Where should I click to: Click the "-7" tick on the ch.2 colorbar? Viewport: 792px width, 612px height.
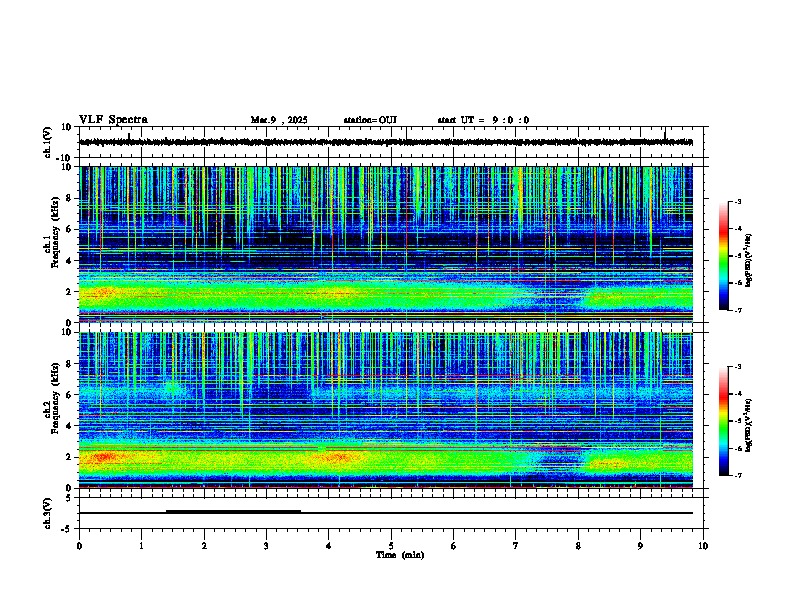[738, 475]
